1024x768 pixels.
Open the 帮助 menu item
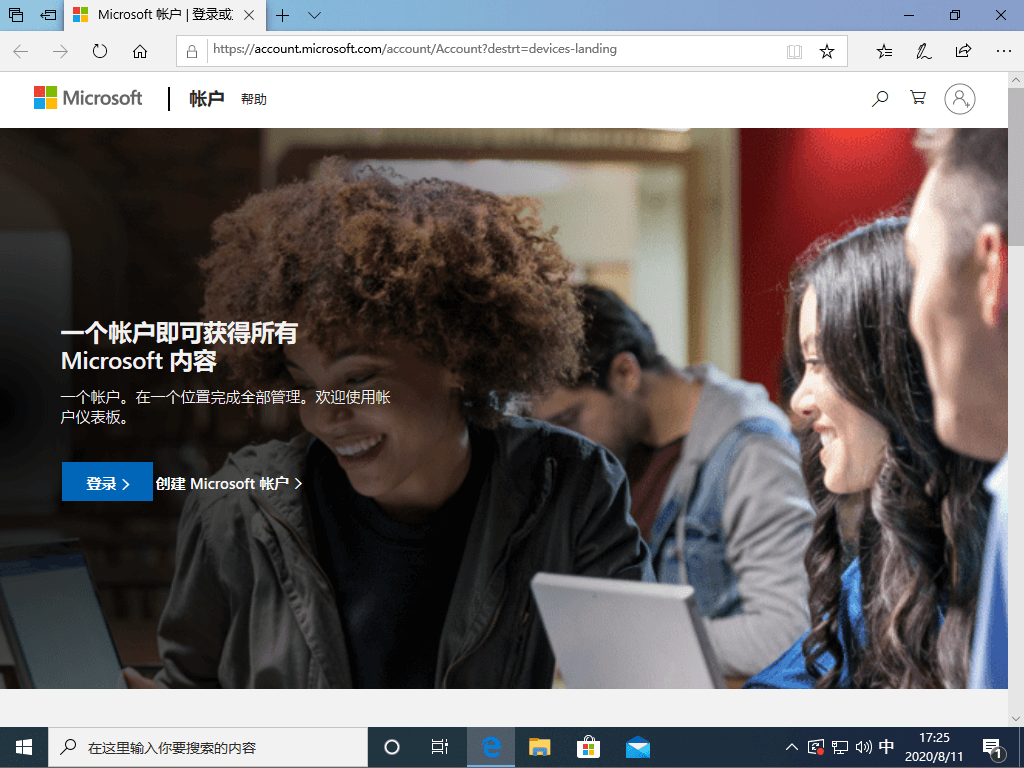pyautogui.click(x=254, y=99)
